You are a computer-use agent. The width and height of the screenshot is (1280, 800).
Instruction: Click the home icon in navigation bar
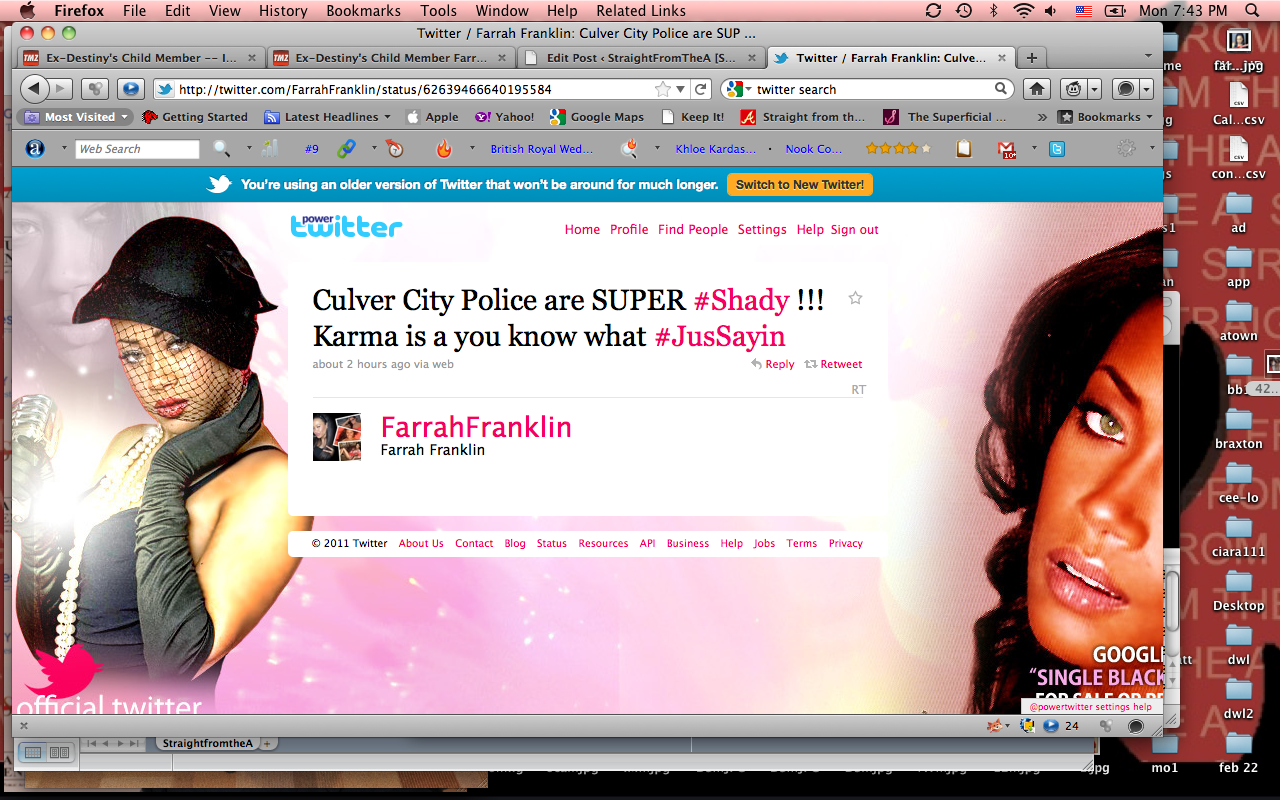pyautogui.click(x=1038, y=89)
